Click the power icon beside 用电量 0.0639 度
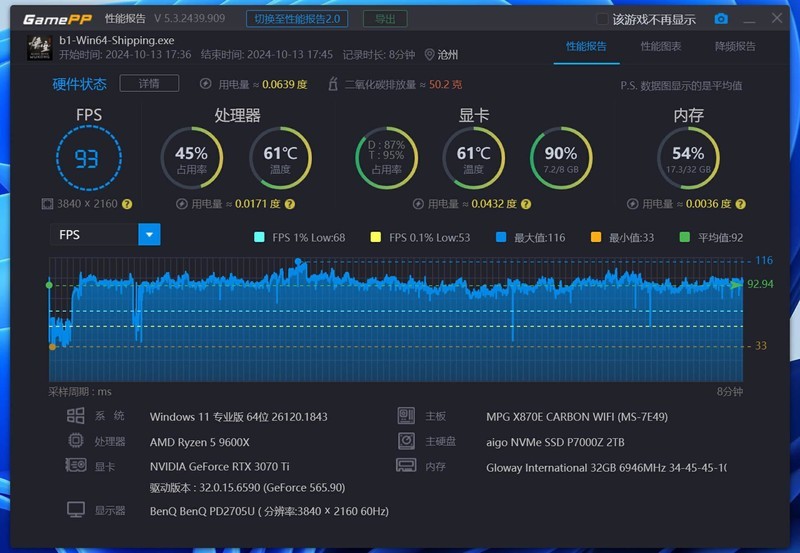The image size is (800, 553). coord(206,84)
